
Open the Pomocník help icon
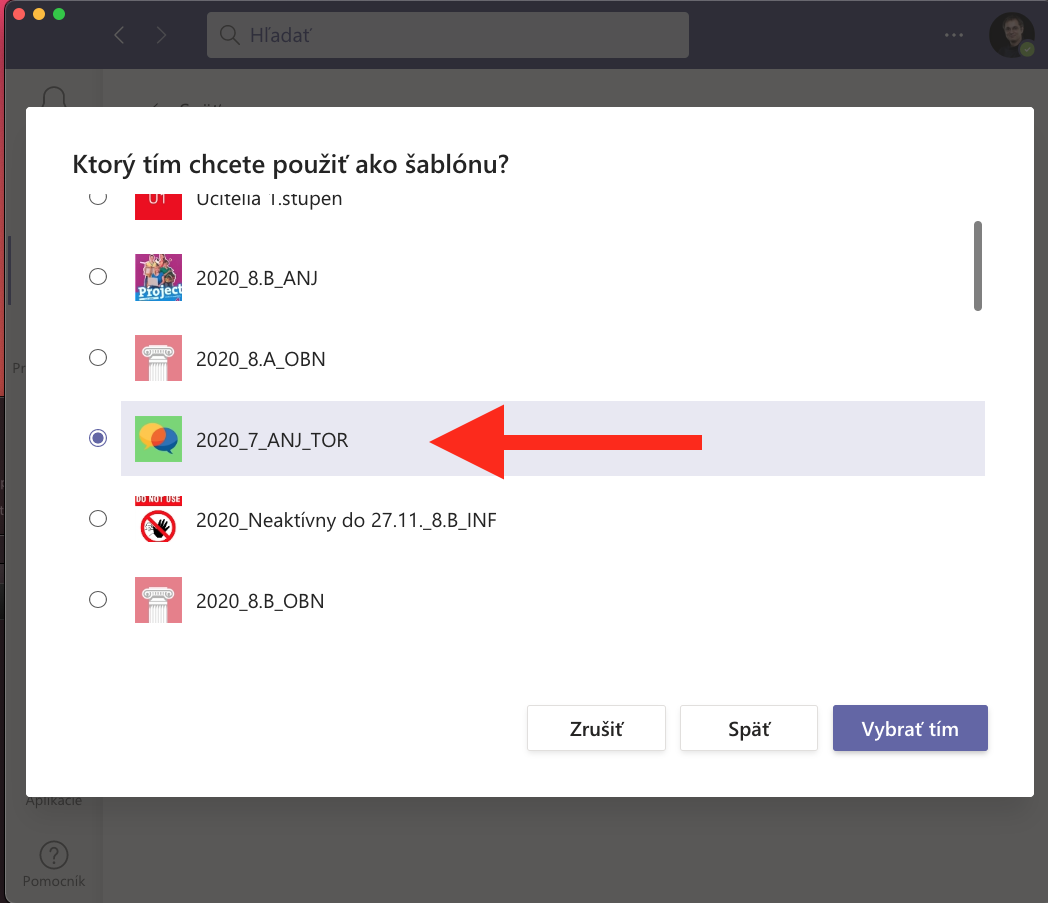point(53,857)
